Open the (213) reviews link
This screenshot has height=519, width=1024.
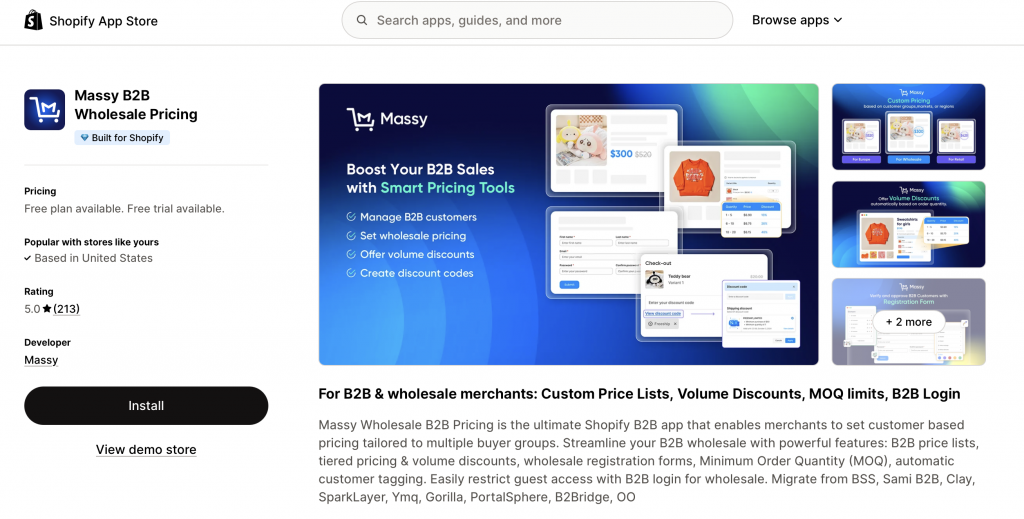click(x=67, y=309)
